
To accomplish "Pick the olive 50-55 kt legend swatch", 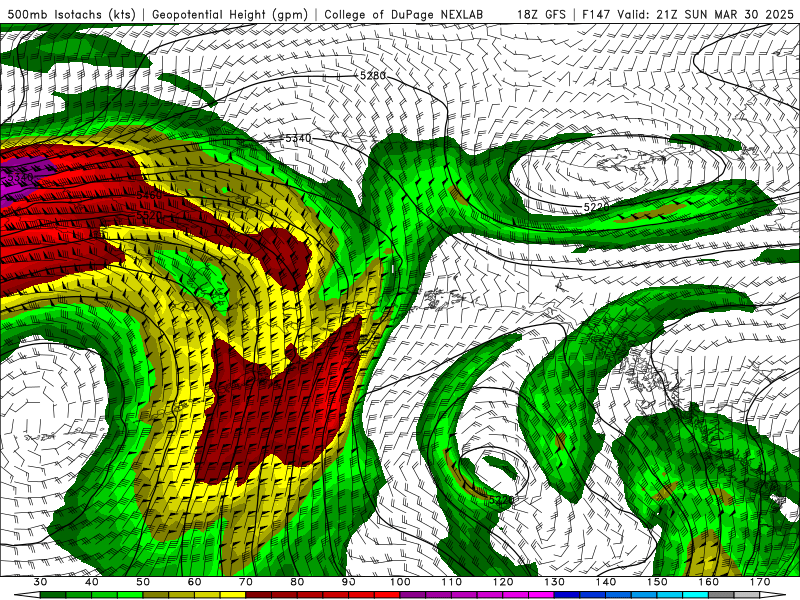I will coord(156,595).
